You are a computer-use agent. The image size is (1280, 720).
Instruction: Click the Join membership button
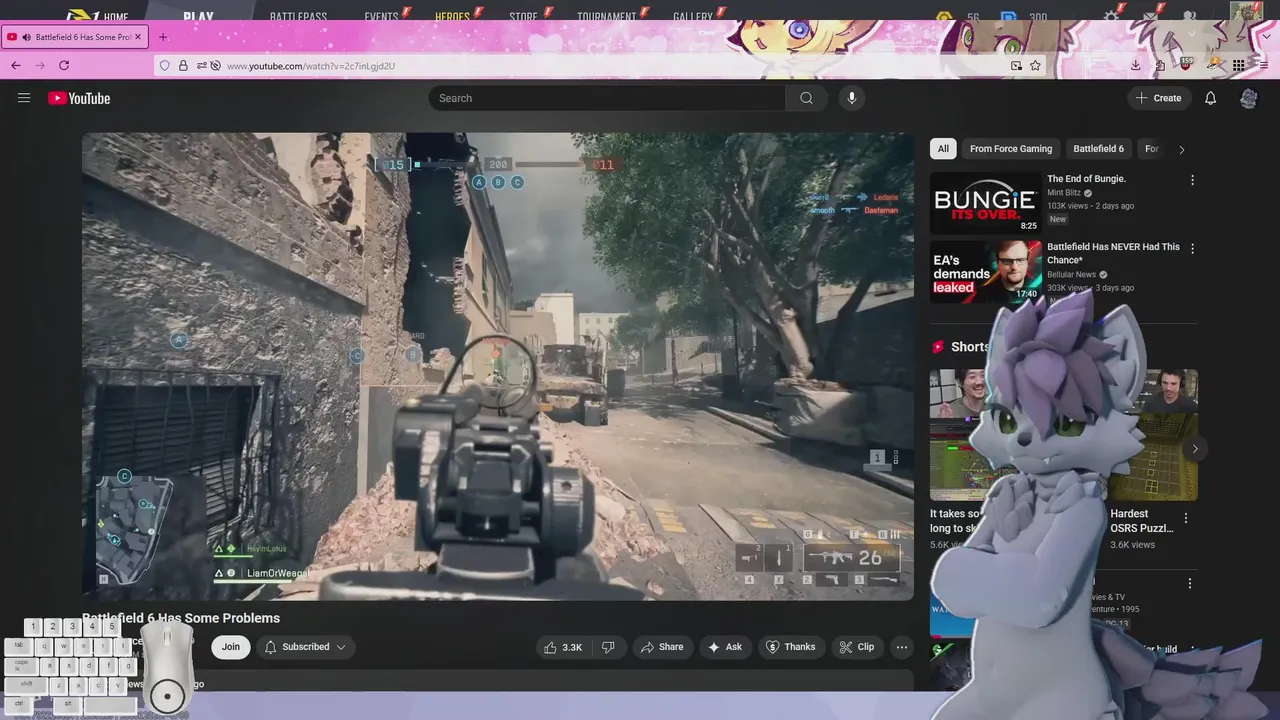[x=231, y=647]
